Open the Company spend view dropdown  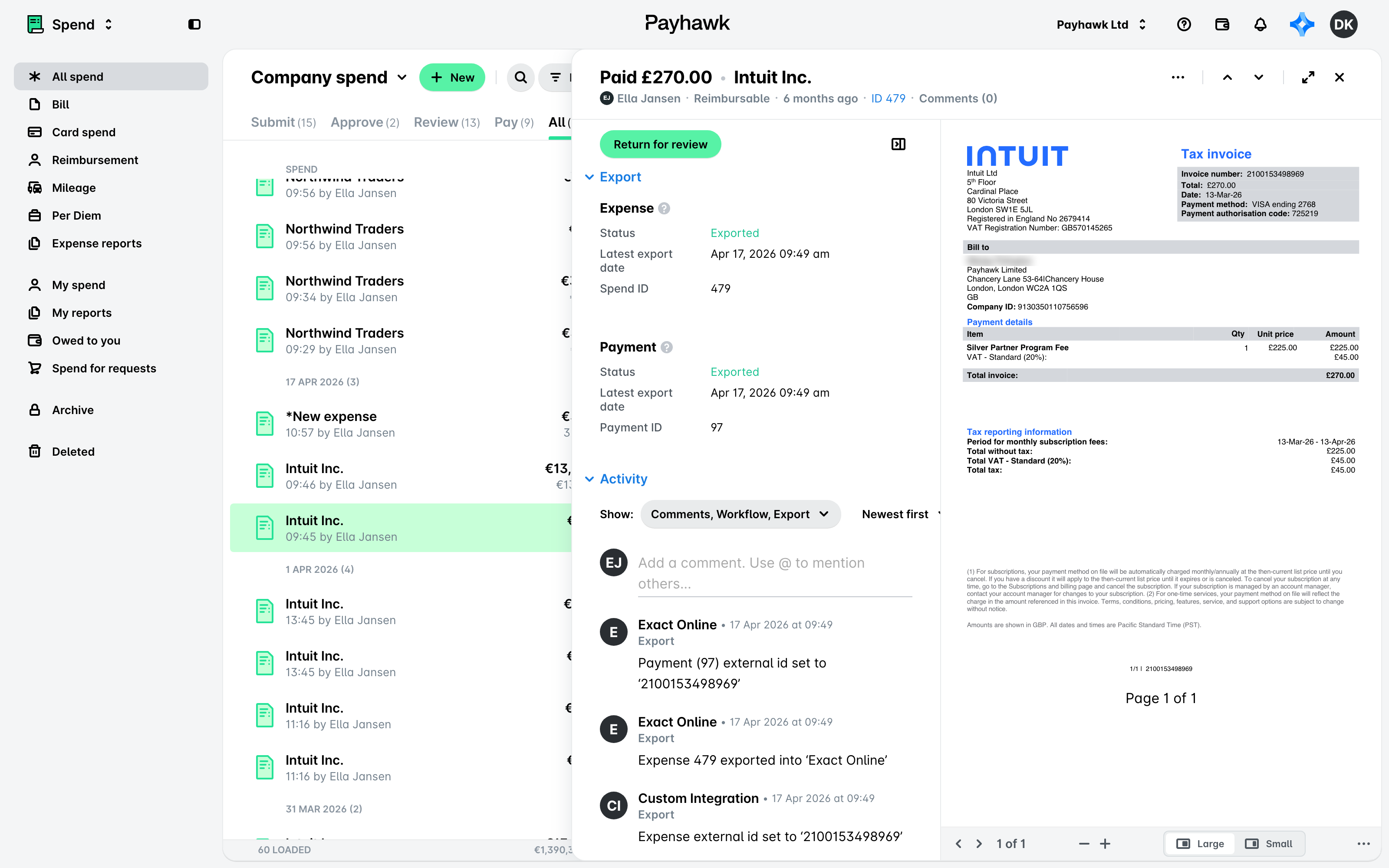click(x=329, y=77)
